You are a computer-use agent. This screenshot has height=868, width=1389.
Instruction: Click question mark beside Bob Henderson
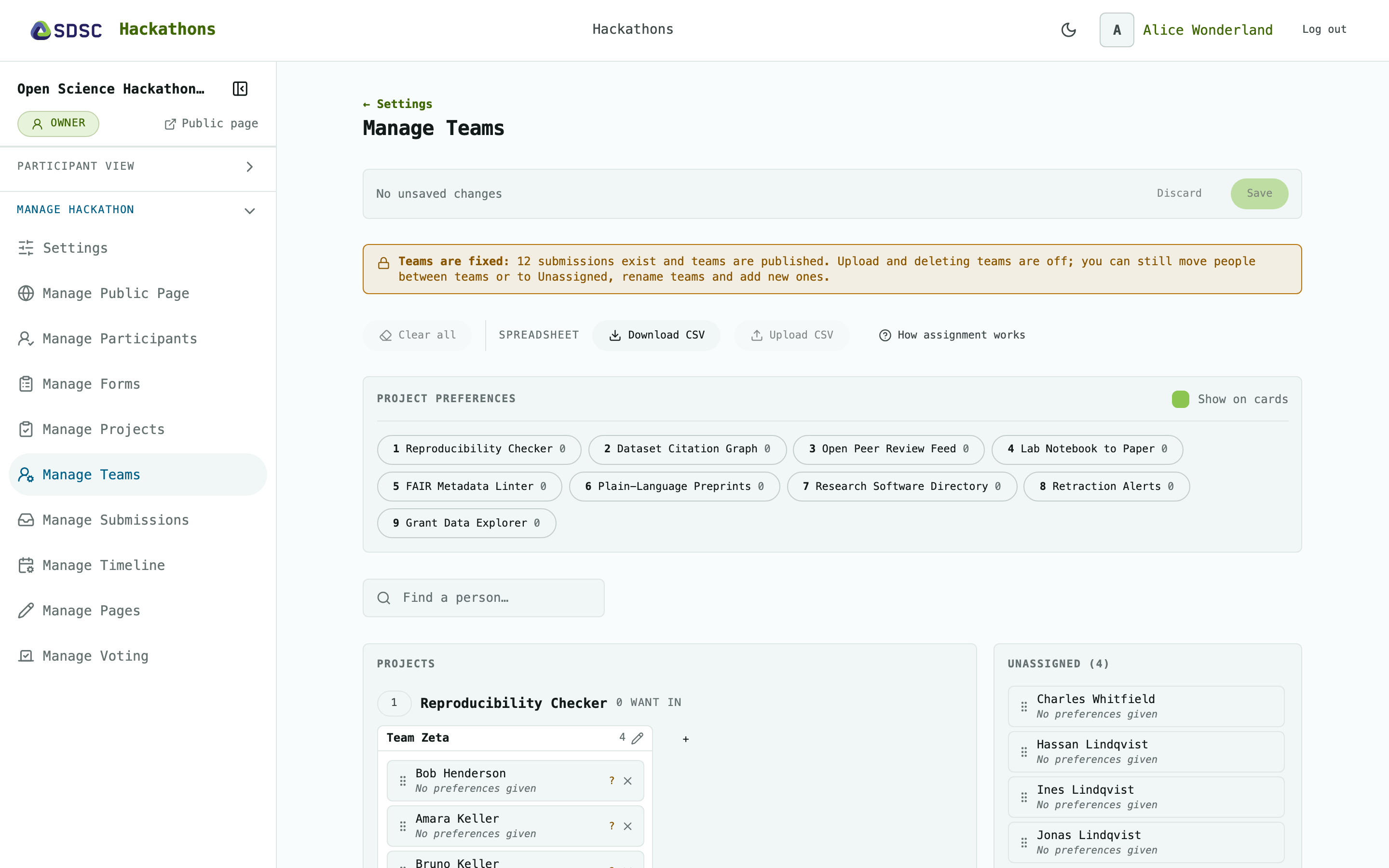611,781
